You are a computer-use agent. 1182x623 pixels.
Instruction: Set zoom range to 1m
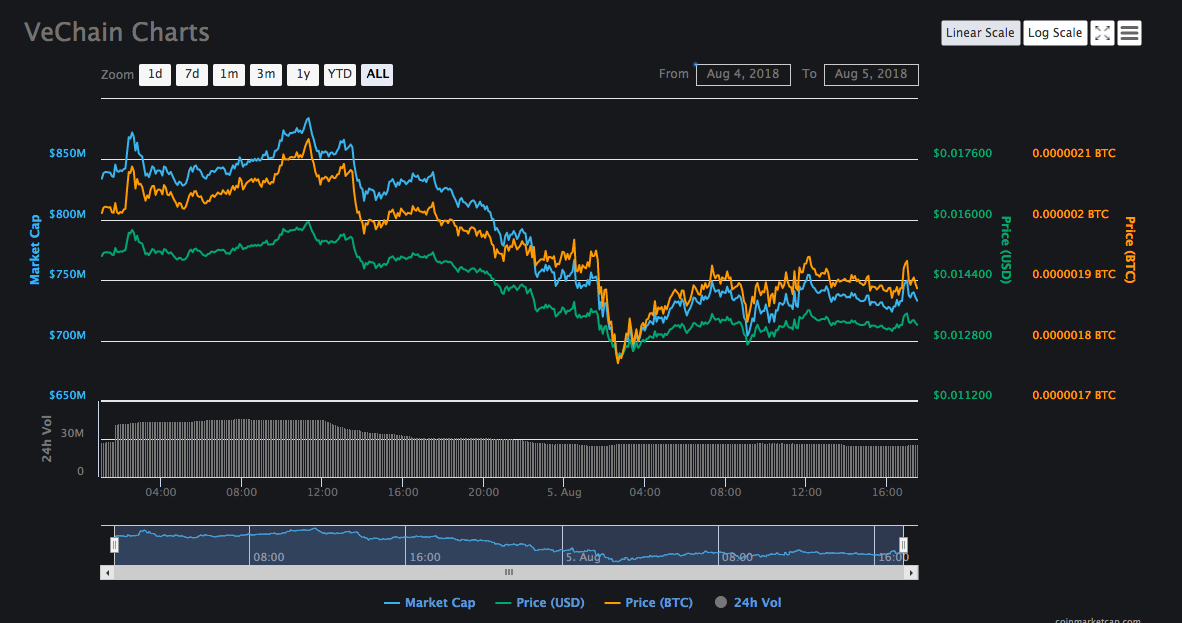click(x=228, y=74)
